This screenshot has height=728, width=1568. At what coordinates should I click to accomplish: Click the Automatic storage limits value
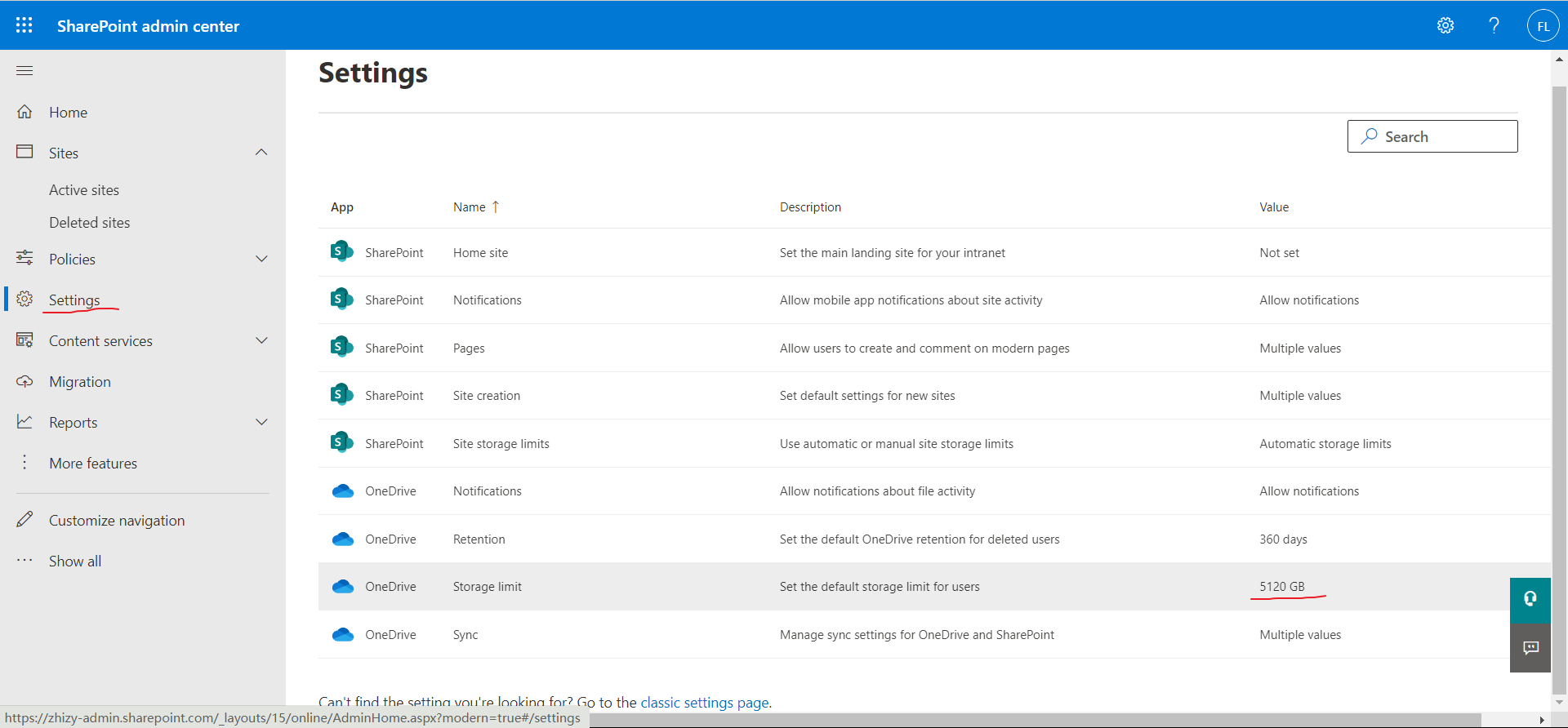click(x=1325, y=444)
